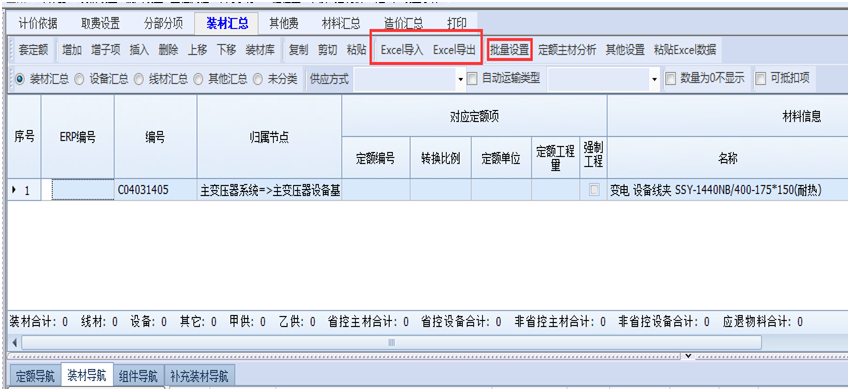Click the 定额编号 cell in row 1
This screenshot has height=391, width=850.
pos(376,190)
